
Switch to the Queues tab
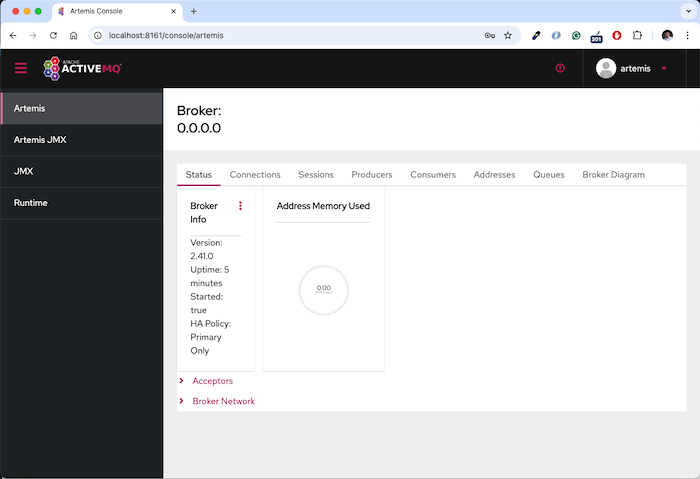click(549, 175)
